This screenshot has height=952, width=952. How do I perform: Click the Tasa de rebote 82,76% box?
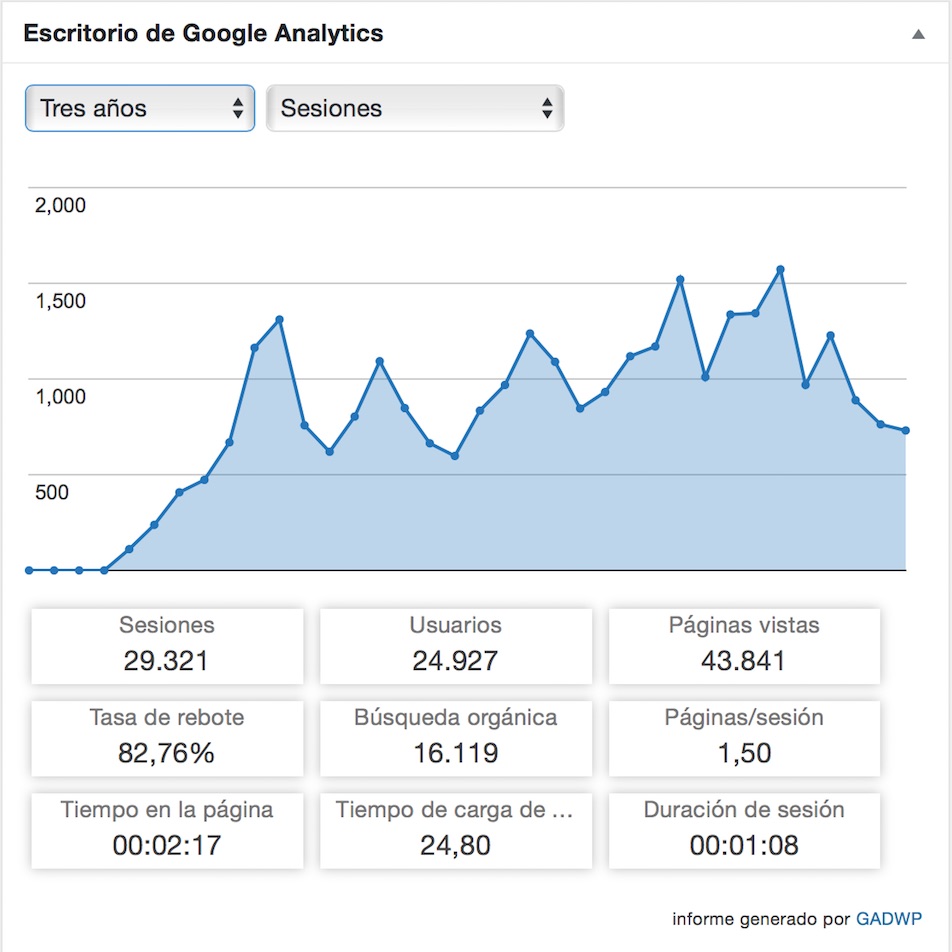167,738
